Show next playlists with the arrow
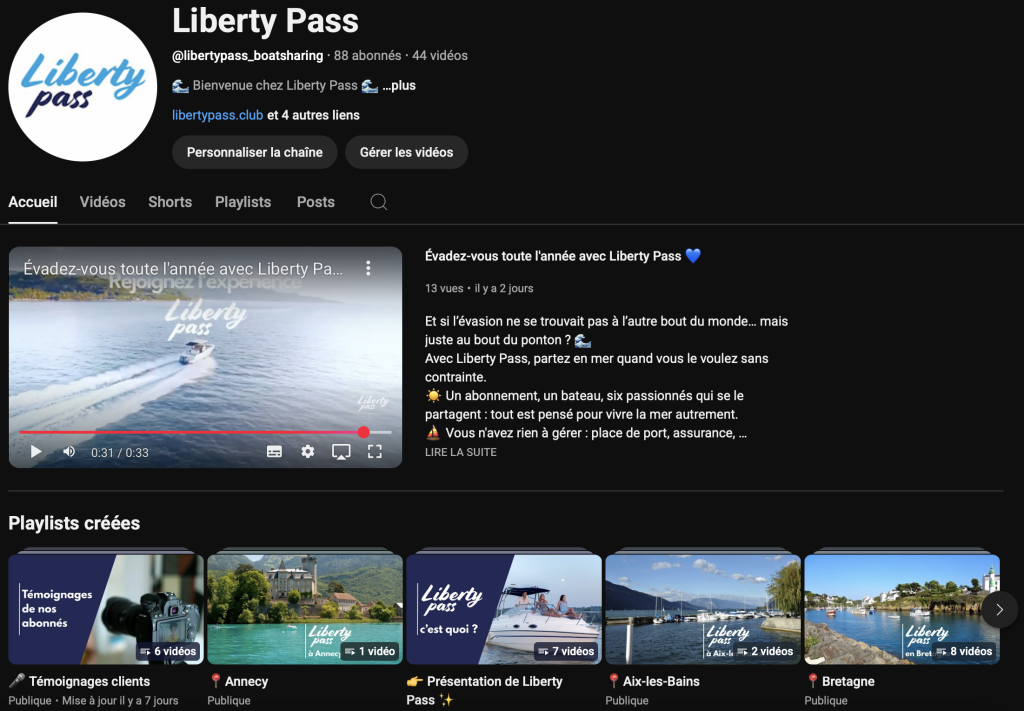Viewport: 1024px width, 711px height. (999, 609)
